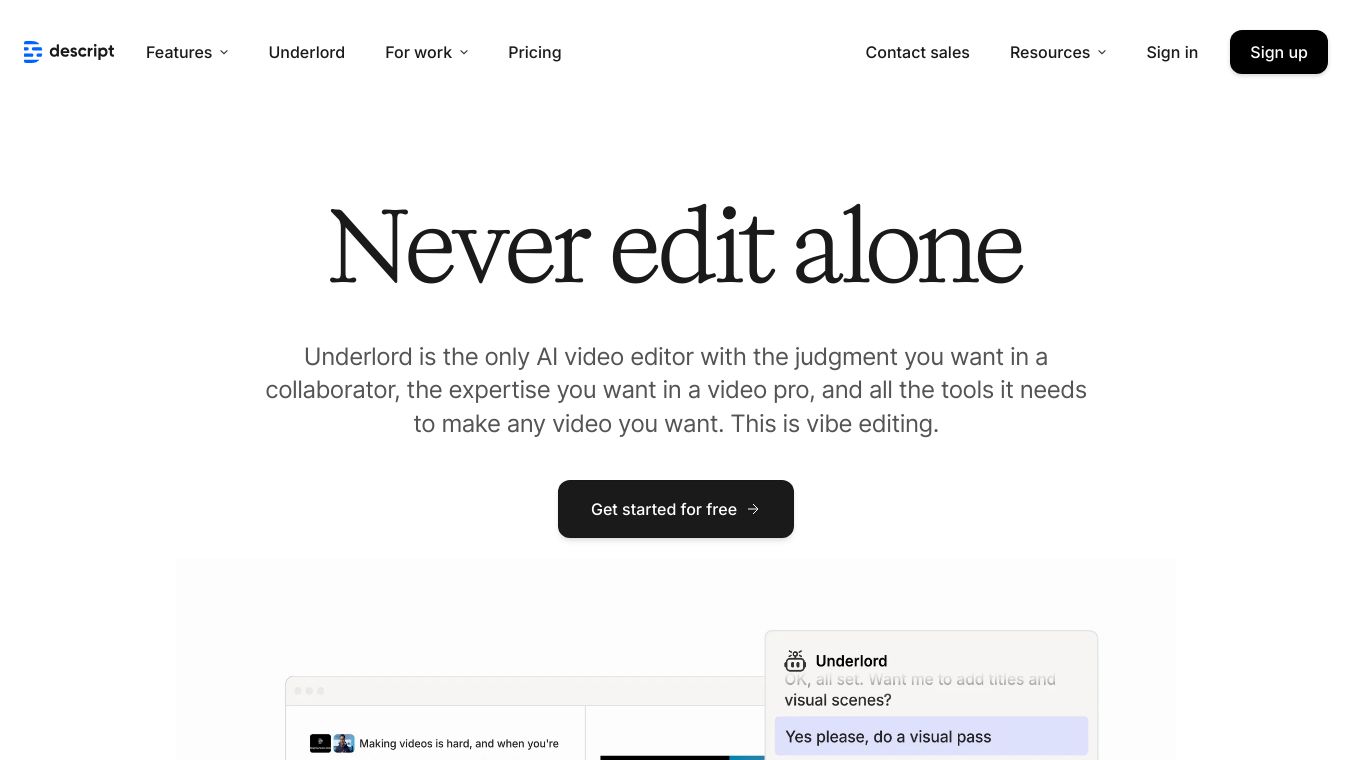Choose the 'Yes please, do a visual pass' reply
The width and height of the screenshot is (1352, 760).
tap(931, 737)
